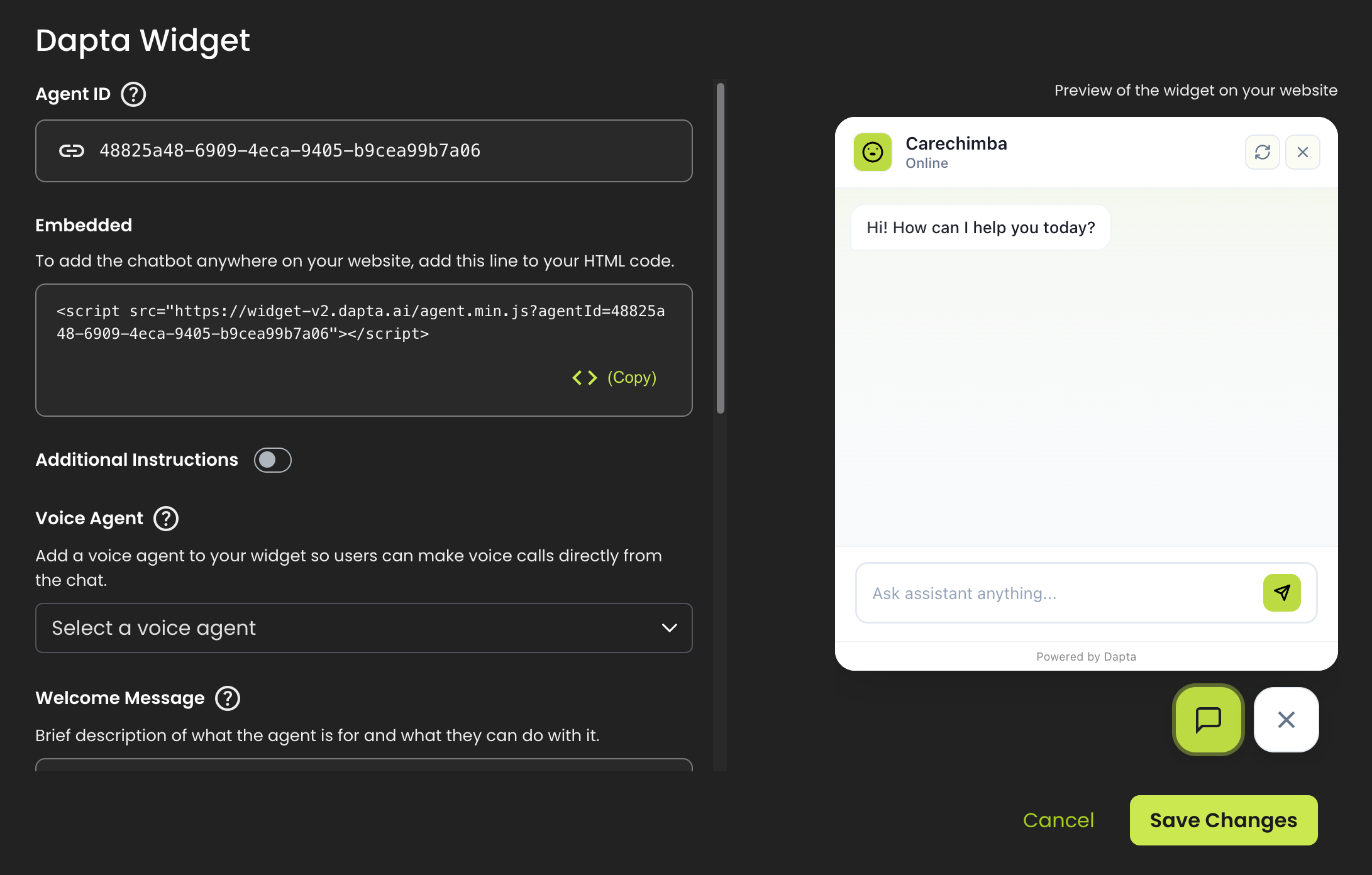This screenshot has height=875, width=1372.
Task: Click the green chat bubble launcher
Action: [x=1208, y=720]
